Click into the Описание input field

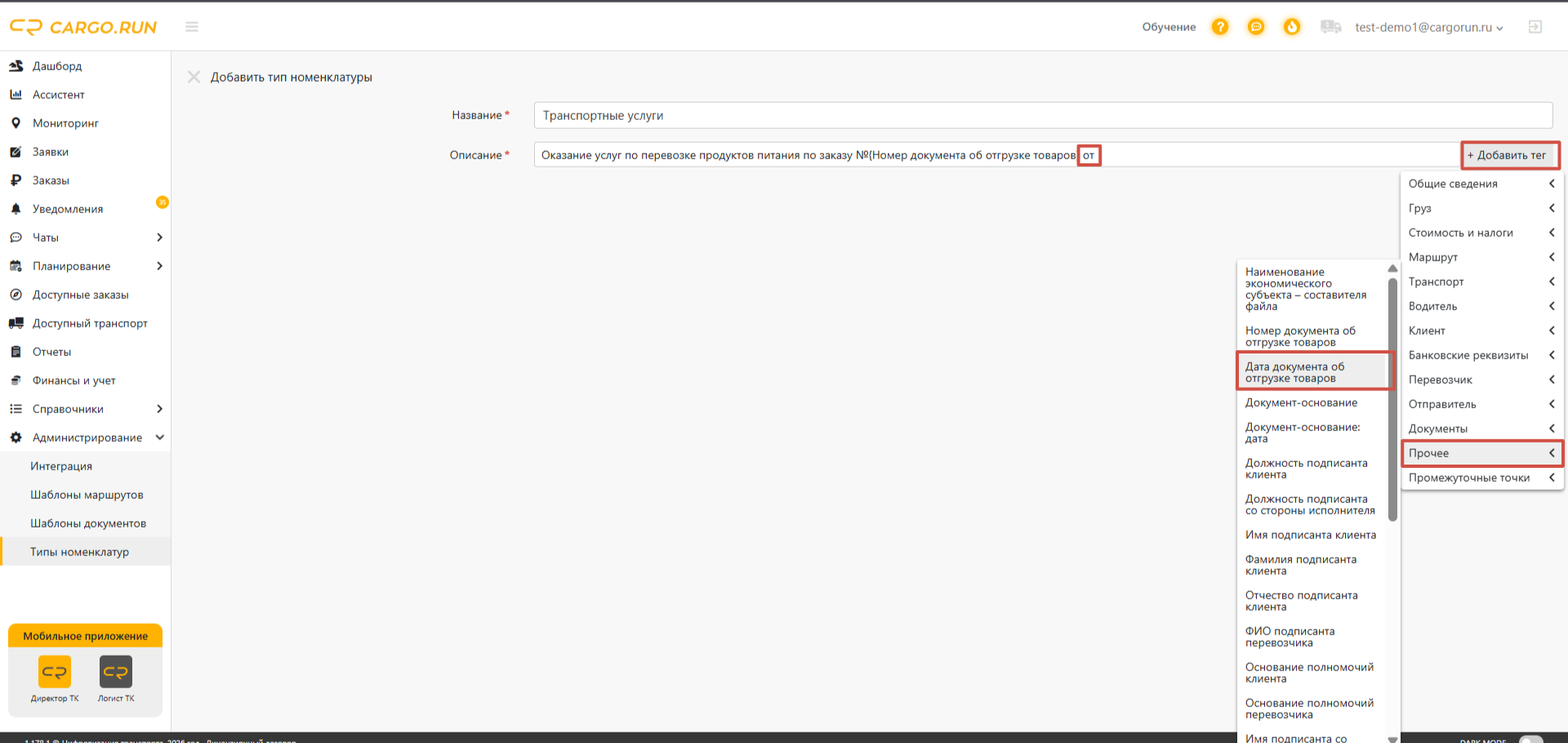996,155
